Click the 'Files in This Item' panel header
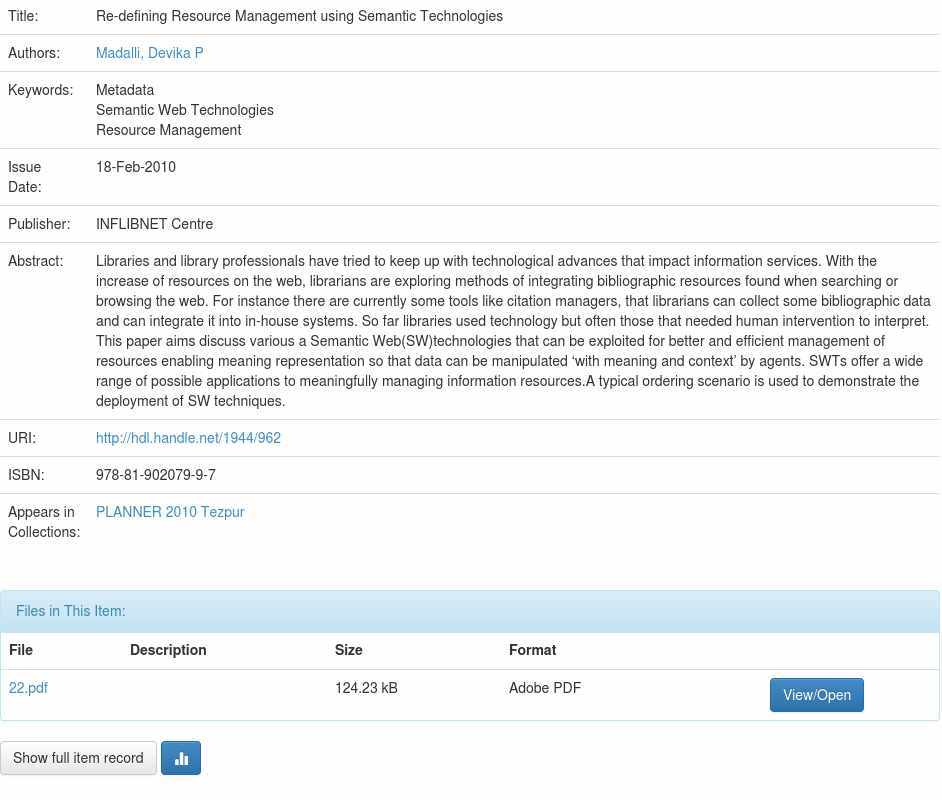Viewport: 942px width, 800px height. pos(71,611)
